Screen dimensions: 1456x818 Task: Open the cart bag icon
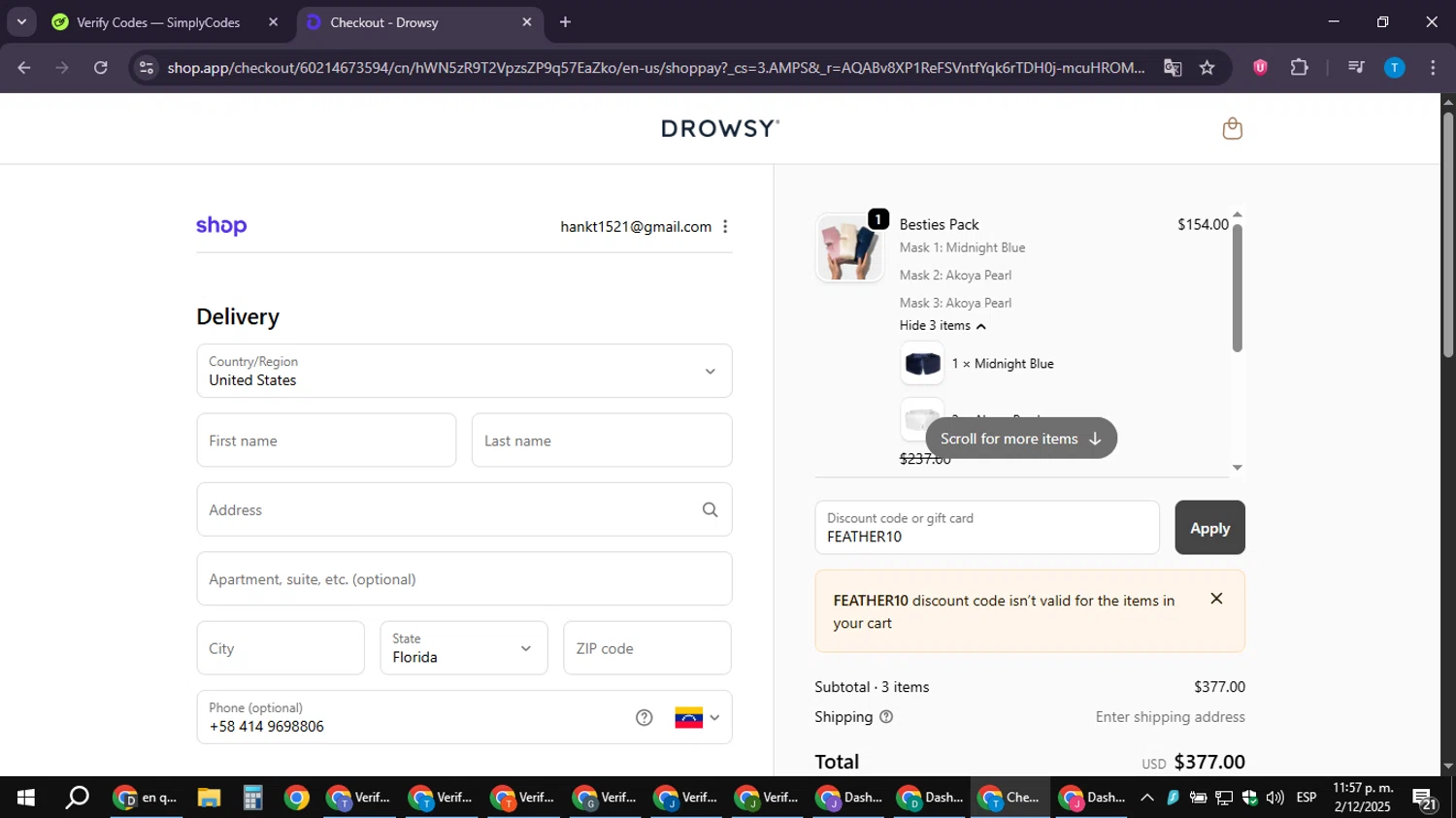pyautogui.click(x=1232, y=128)
